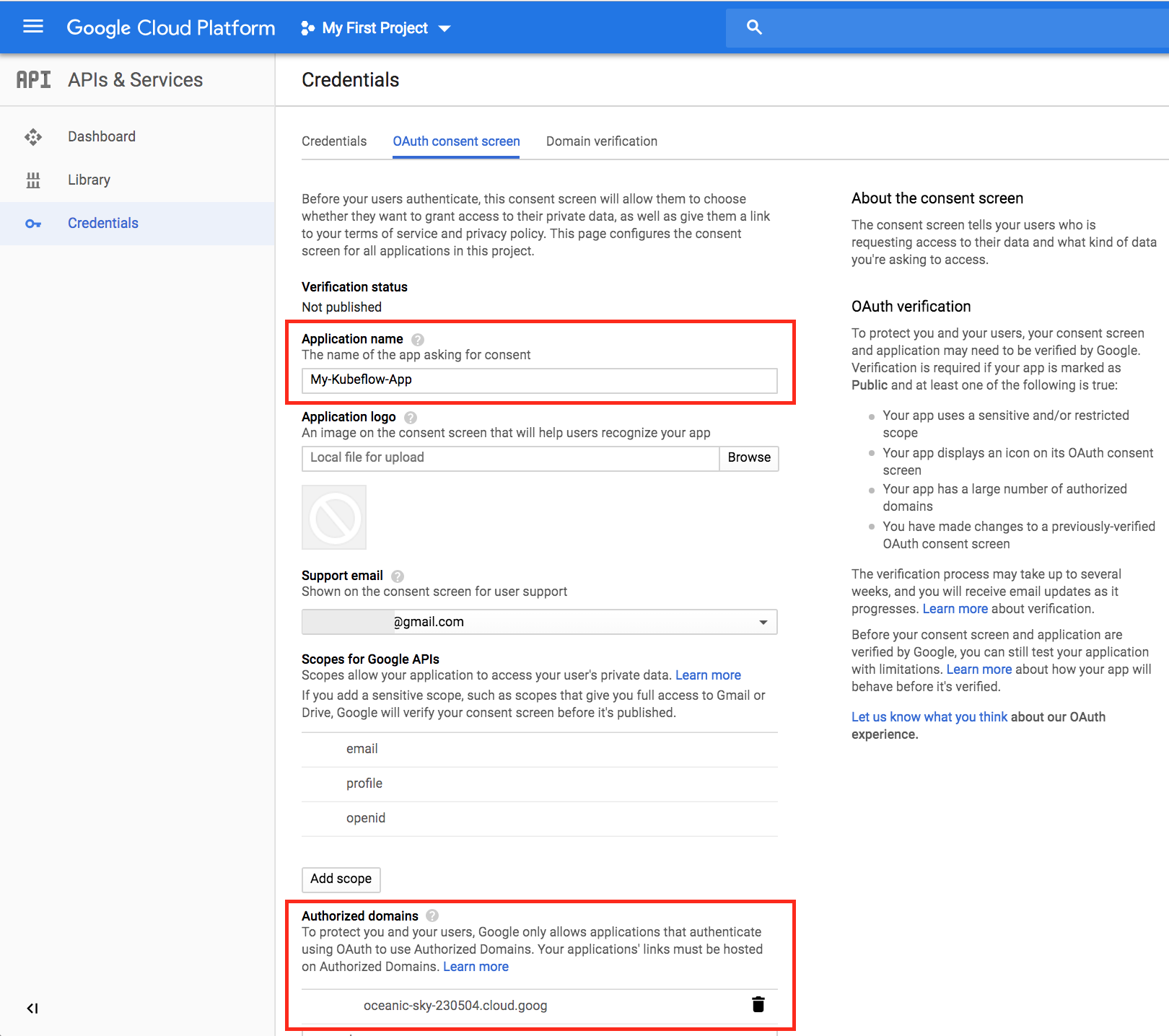Click the application logo placeholder image

(x=334, y=517)
